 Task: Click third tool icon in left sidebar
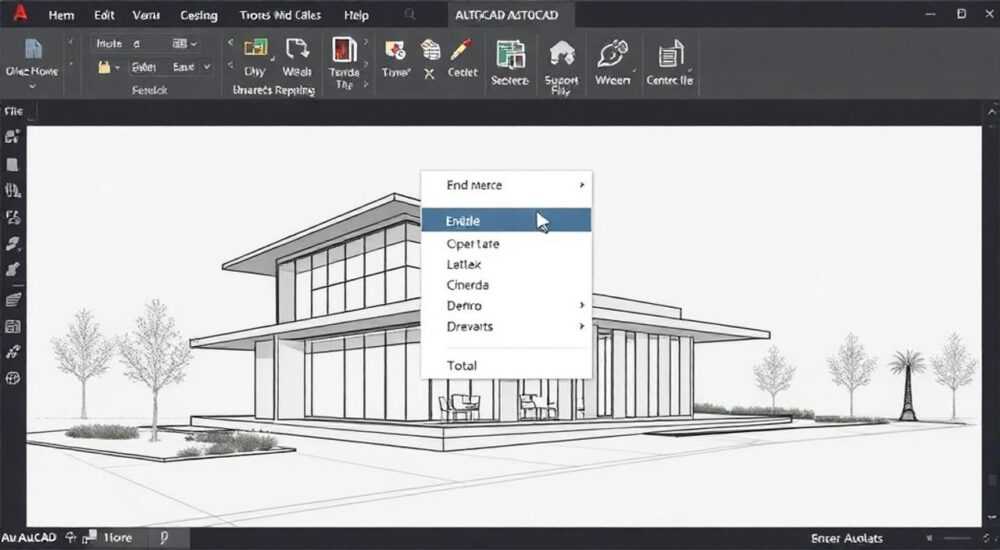(x=13, y=190)
